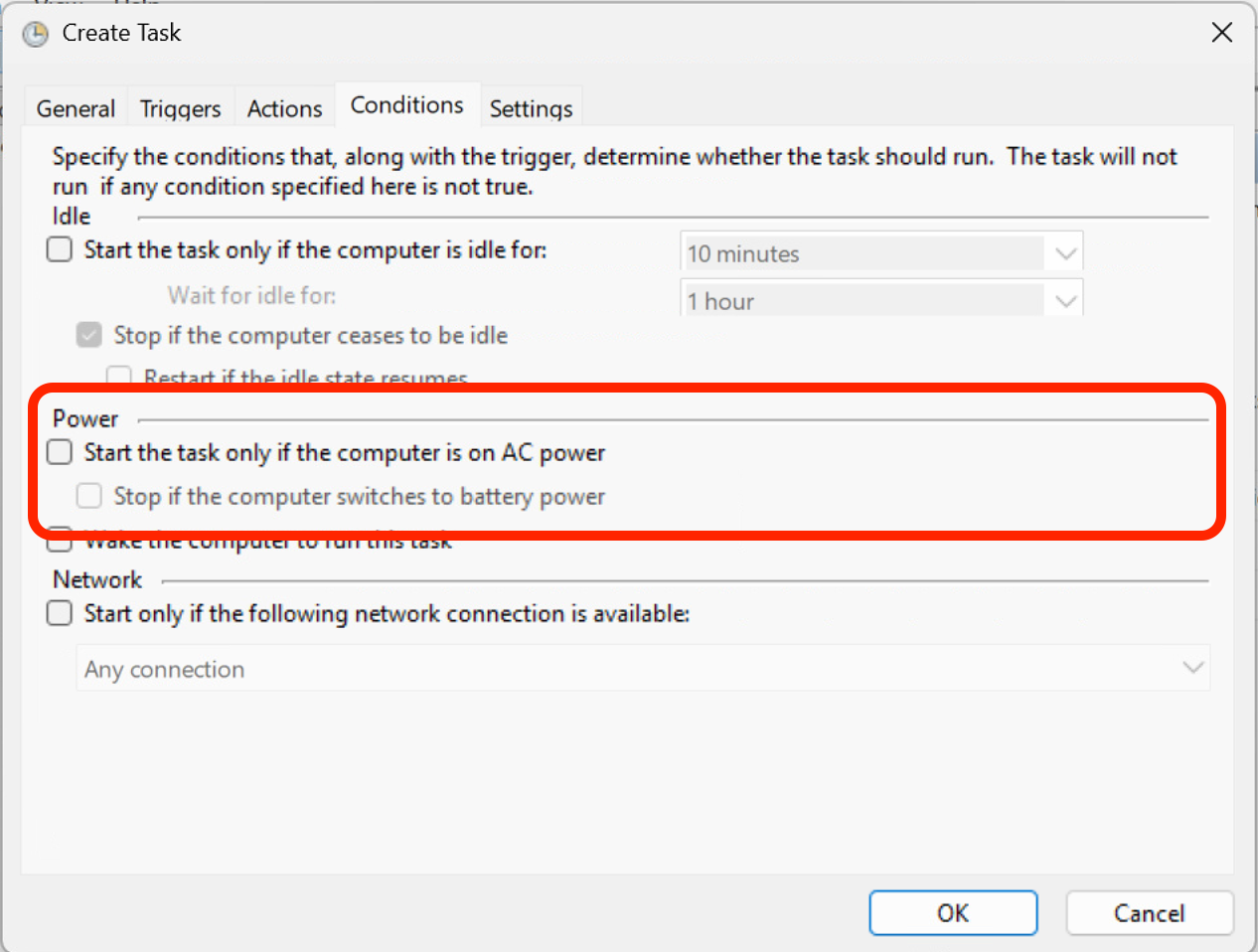Close the Create Task dialog

coord(1221,33)
